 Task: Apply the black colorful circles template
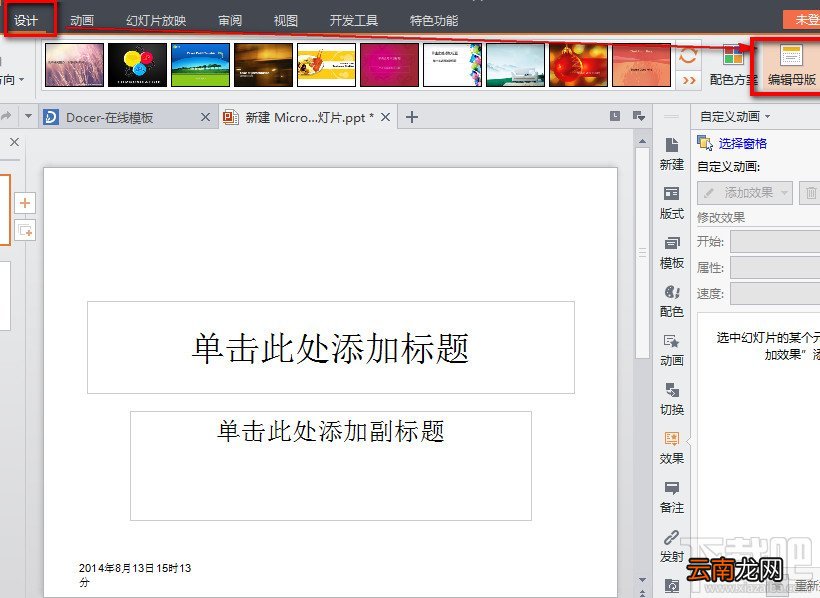pyautogui.click(x=138, y=65)
